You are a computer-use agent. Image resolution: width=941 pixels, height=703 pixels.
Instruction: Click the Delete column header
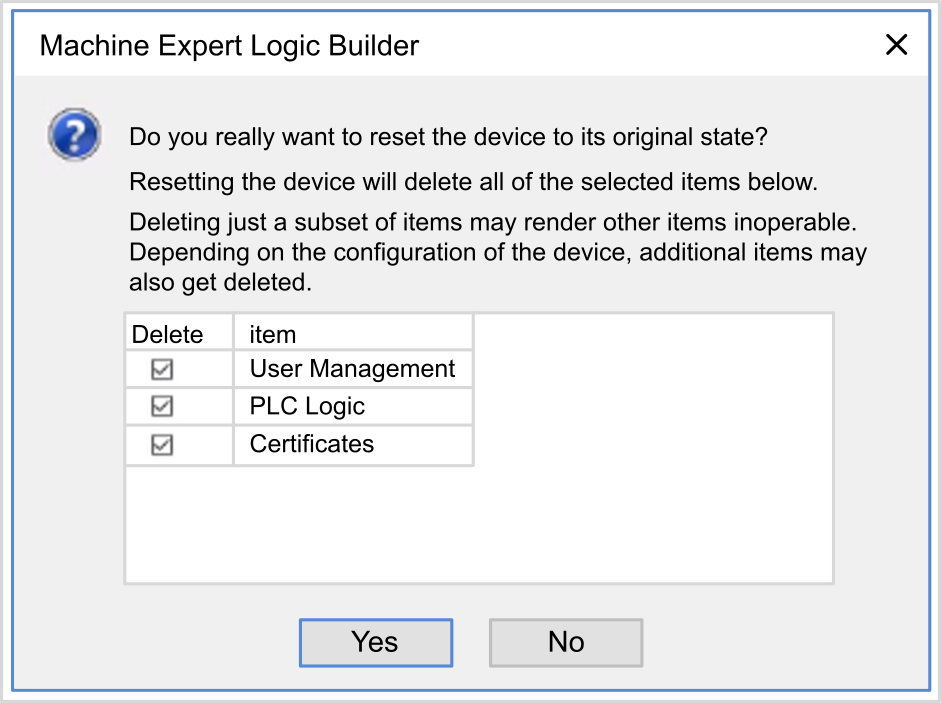(x=168, y=334)
